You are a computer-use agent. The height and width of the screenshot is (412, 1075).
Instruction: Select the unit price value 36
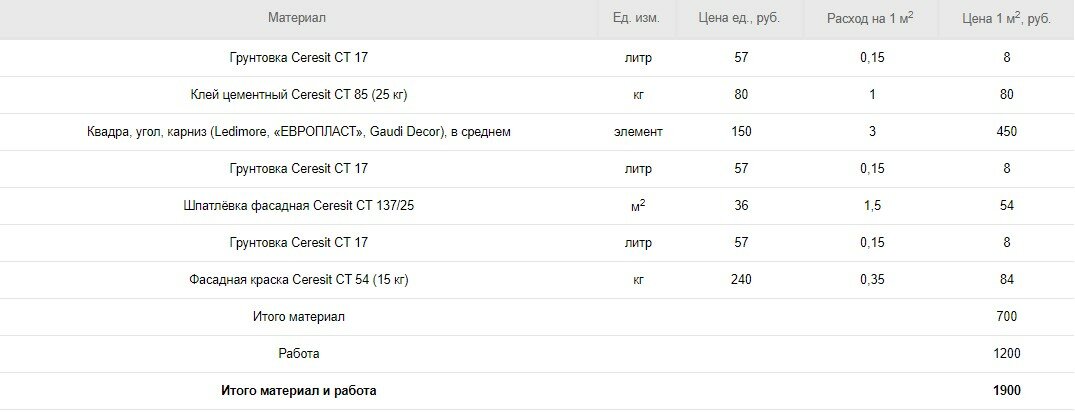click(x=740, y=206)
